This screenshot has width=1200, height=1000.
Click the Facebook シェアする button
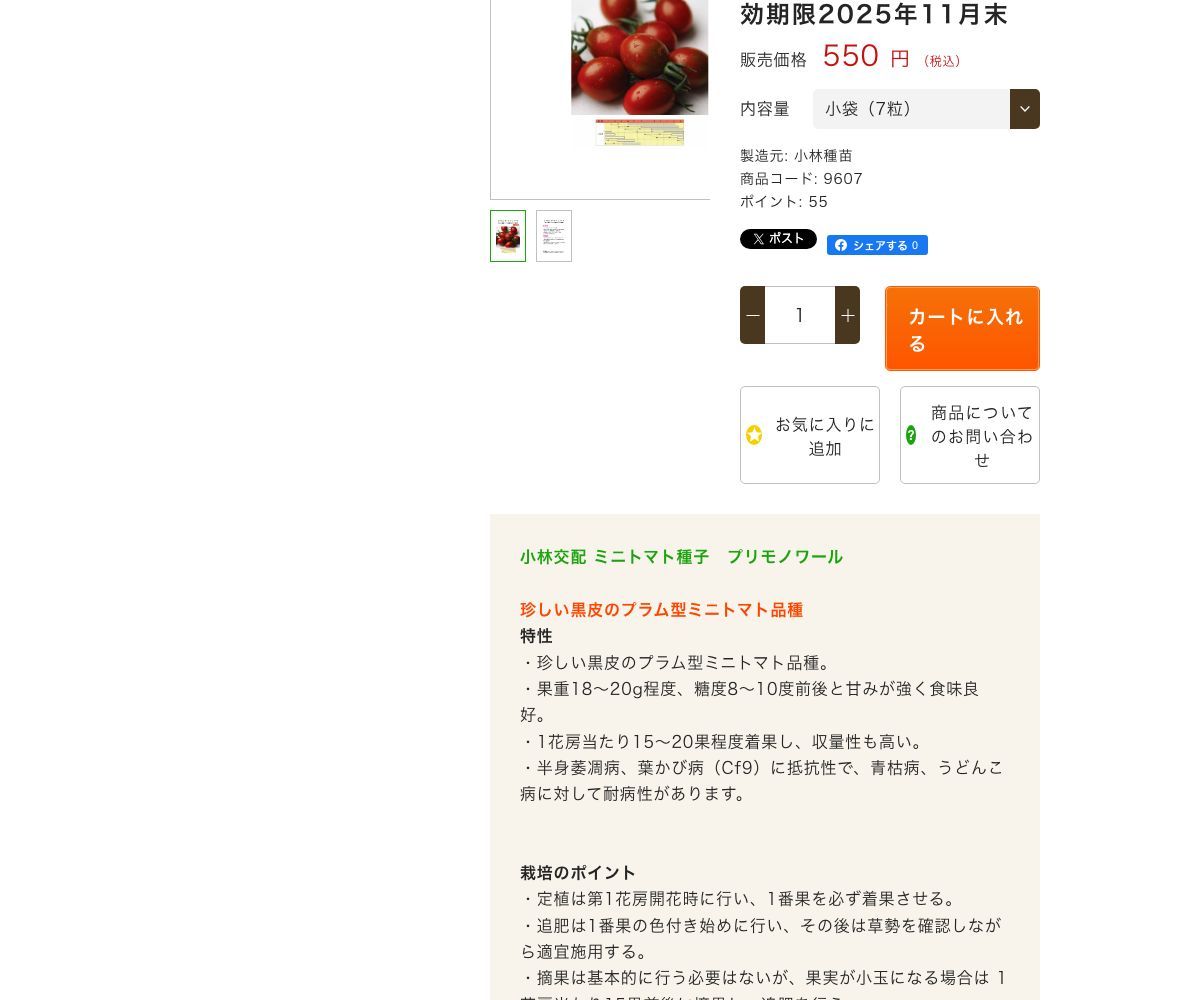[x=877, y=245]
